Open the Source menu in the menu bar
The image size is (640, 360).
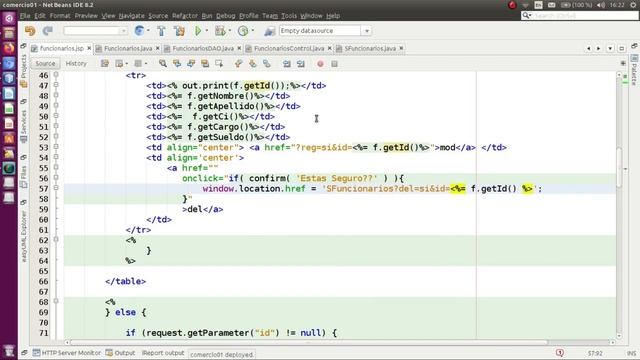click(158, 16)
